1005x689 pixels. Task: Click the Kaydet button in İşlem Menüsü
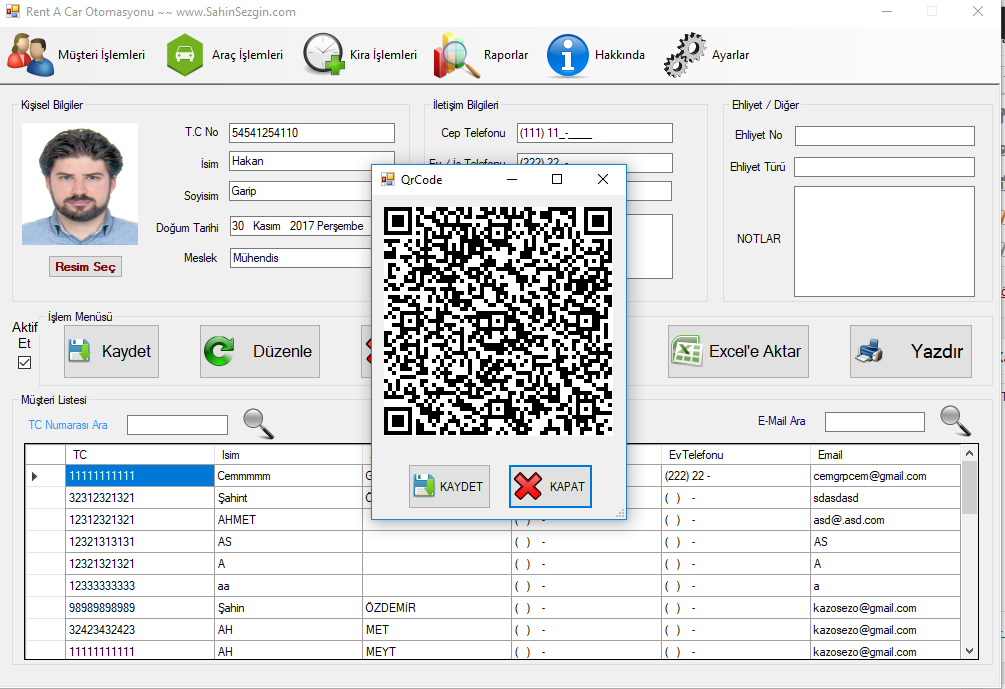[x=112, y=351]
